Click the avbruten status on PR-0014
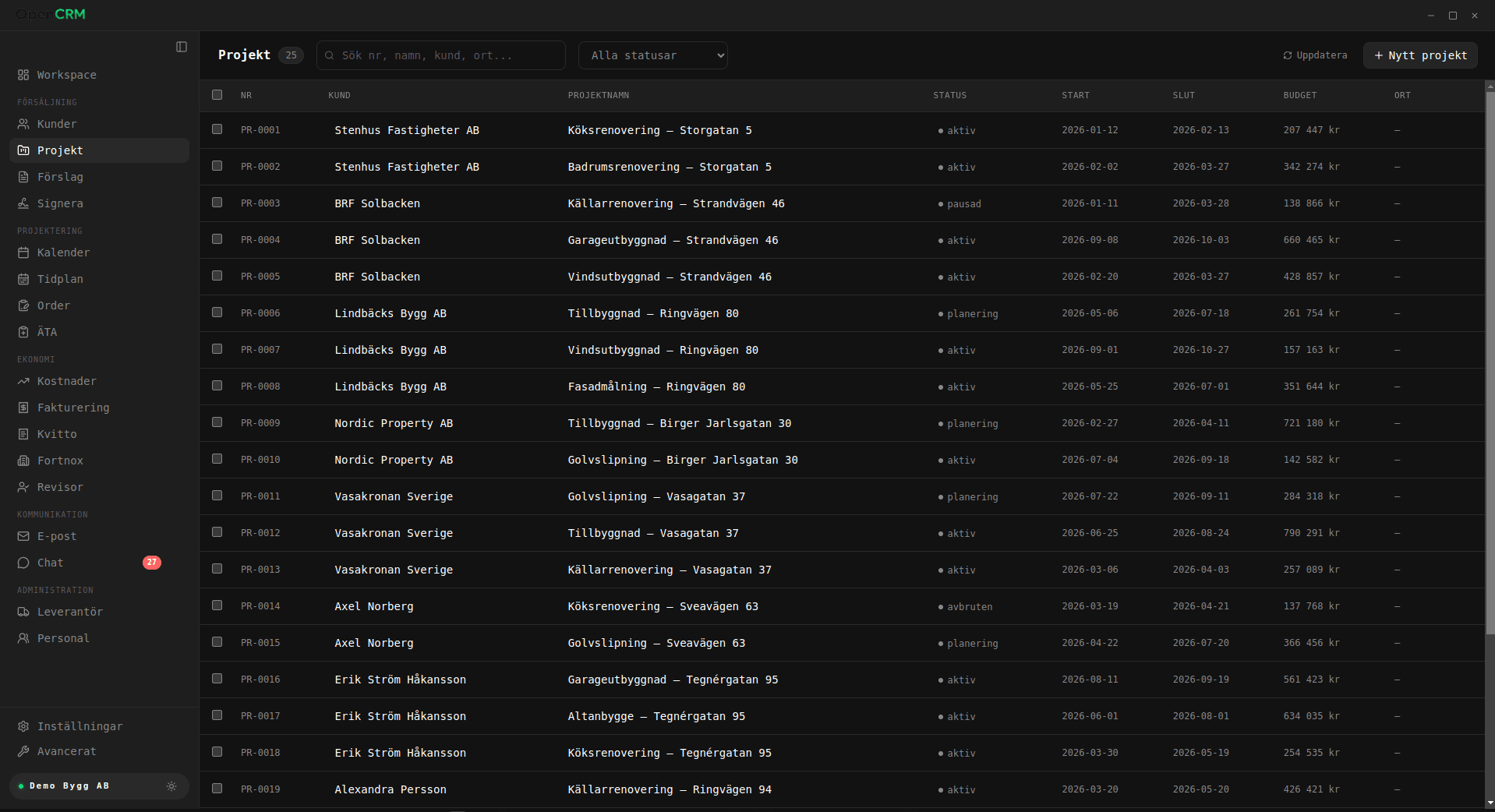Screen dimensions: 1495x812 pyautogui.click(x=965, y=607)
